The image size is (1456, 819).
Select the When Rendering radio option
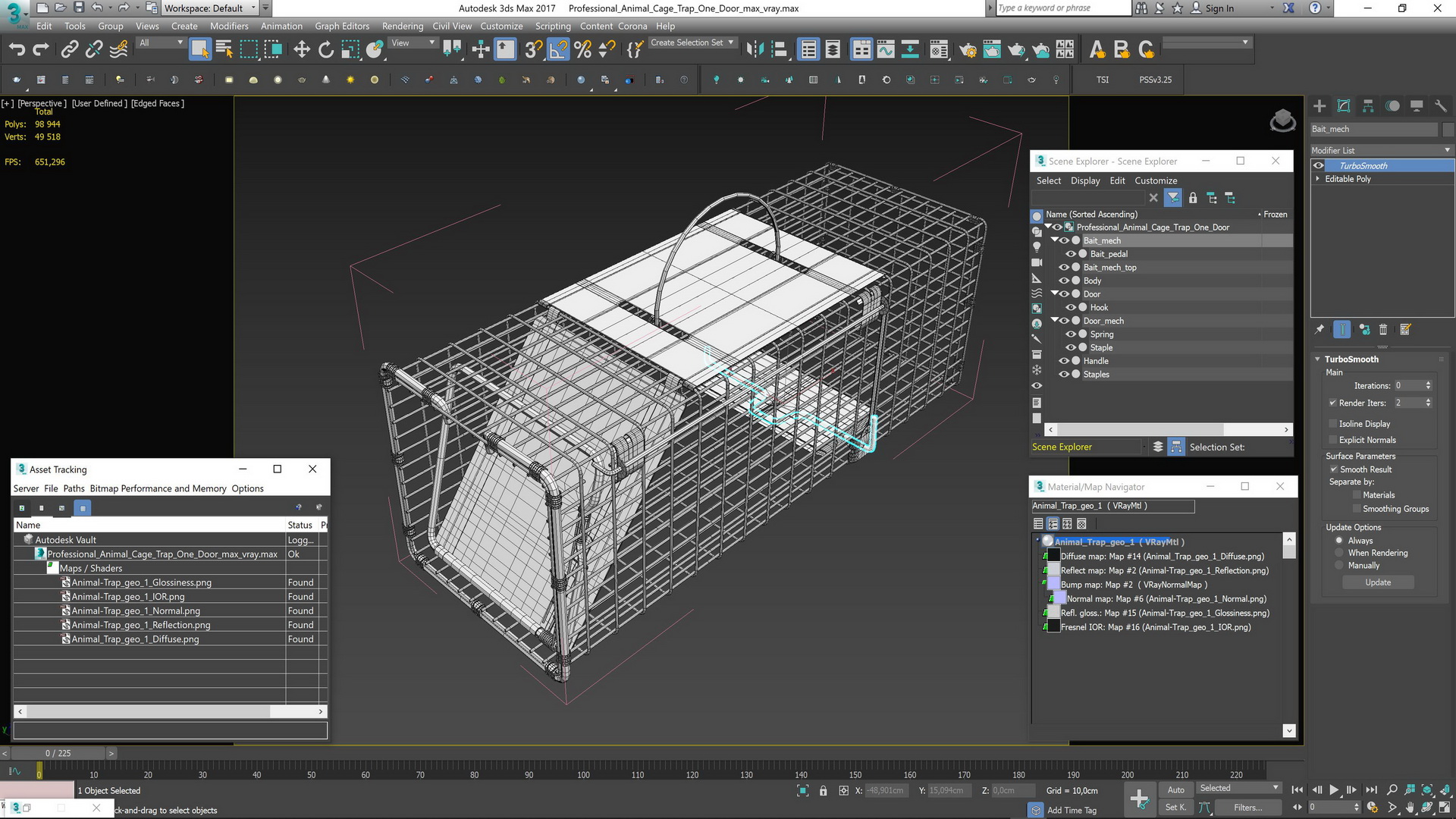(1340, 553)
